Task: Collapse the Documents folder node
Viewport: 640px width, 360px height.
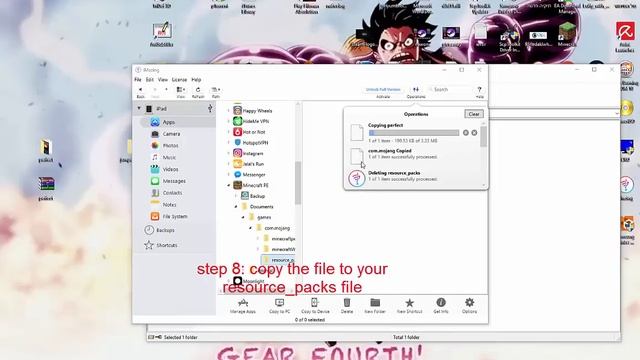Action: (236, 207)
